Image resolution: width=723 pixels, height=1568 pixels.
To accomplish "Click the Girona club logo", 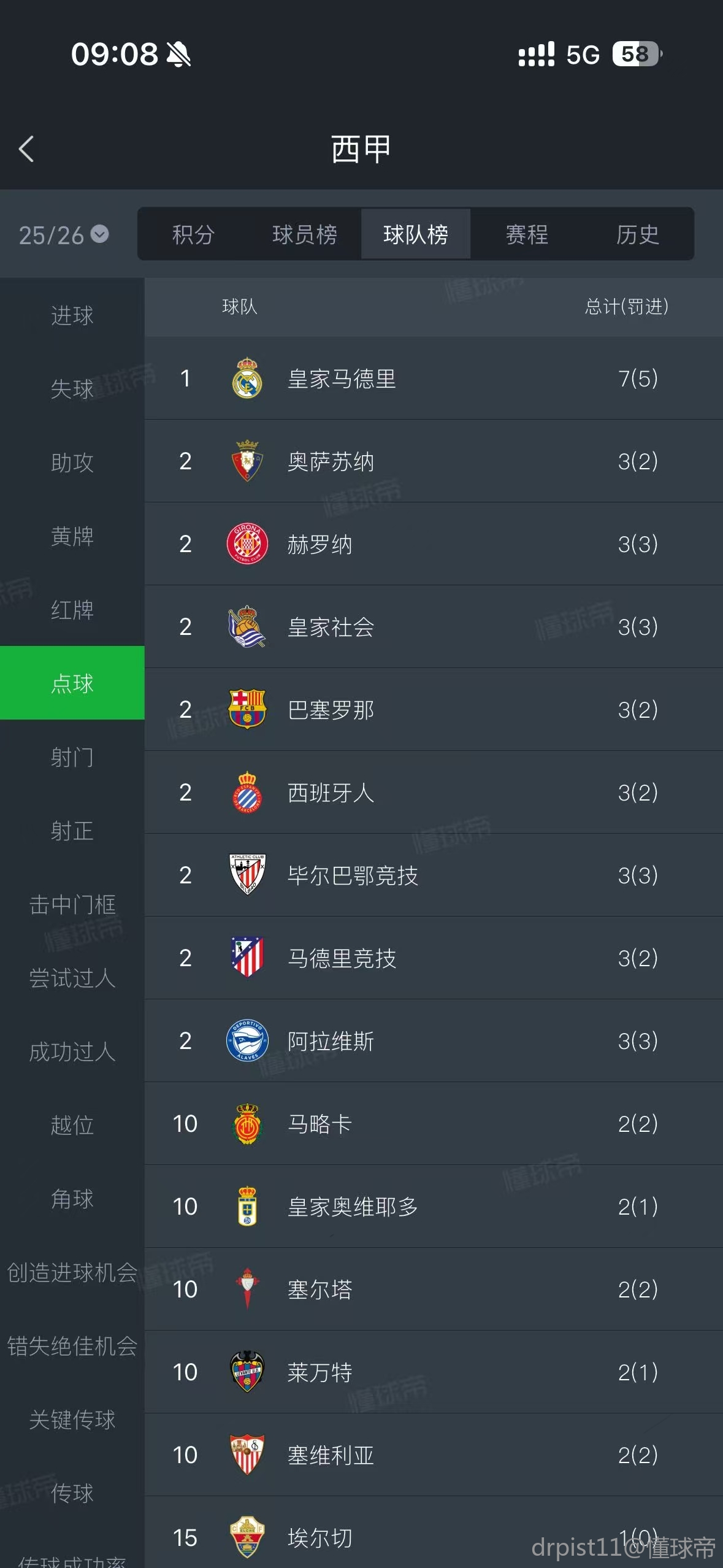I will coord(247,544).
